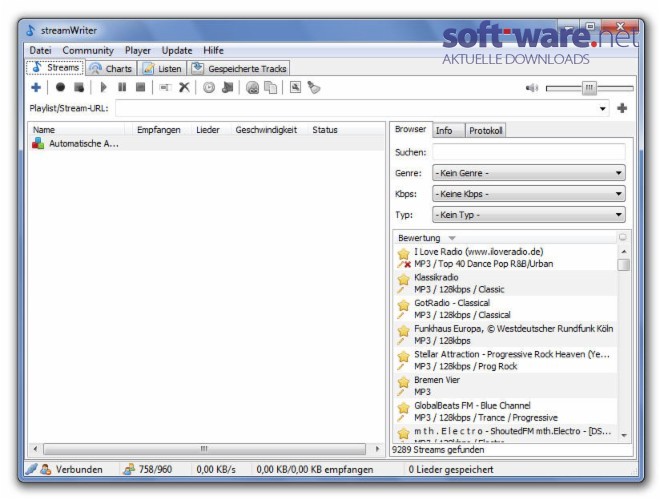Select the I Love Radio stream entry
660x500 pixels.
coord(506,258)
